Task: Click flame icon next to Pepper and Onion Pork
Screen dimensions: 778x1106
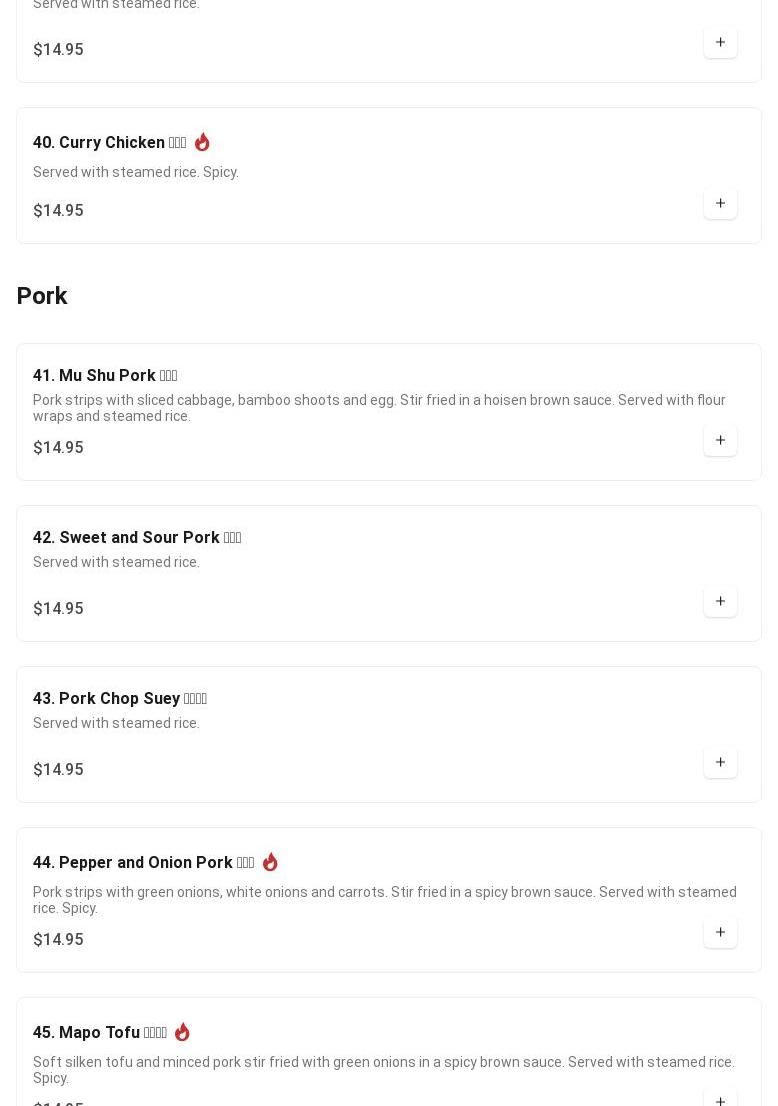Action: coord(270,862)
